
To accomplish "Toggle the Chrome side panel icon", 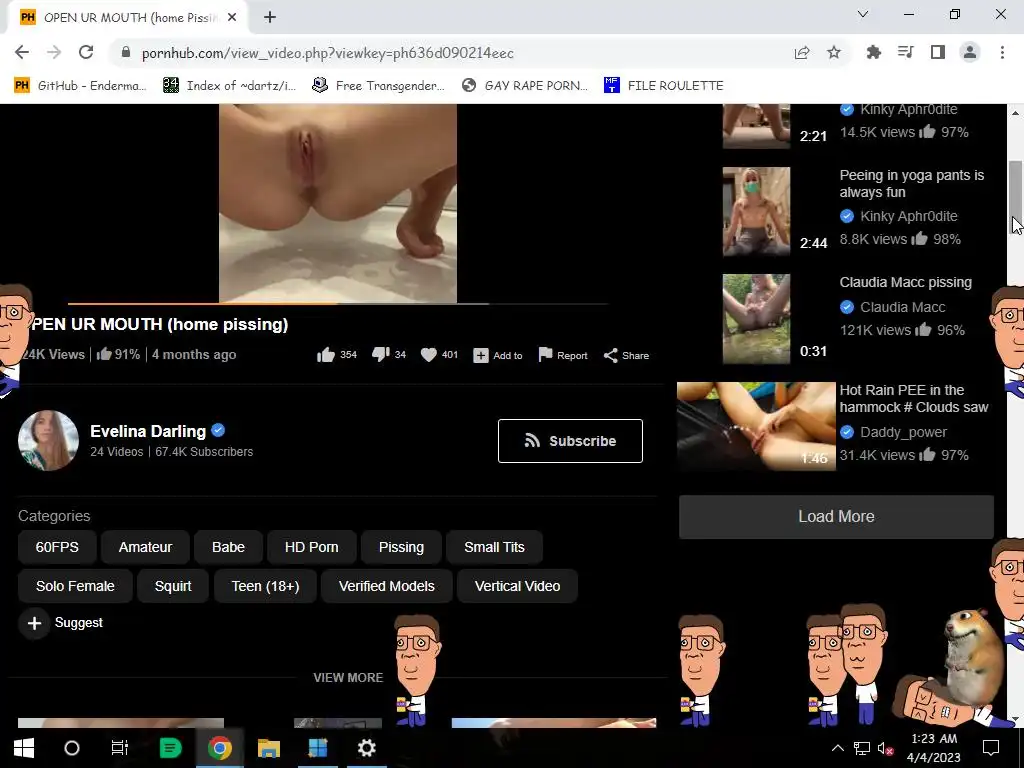I will click(938, 52).
